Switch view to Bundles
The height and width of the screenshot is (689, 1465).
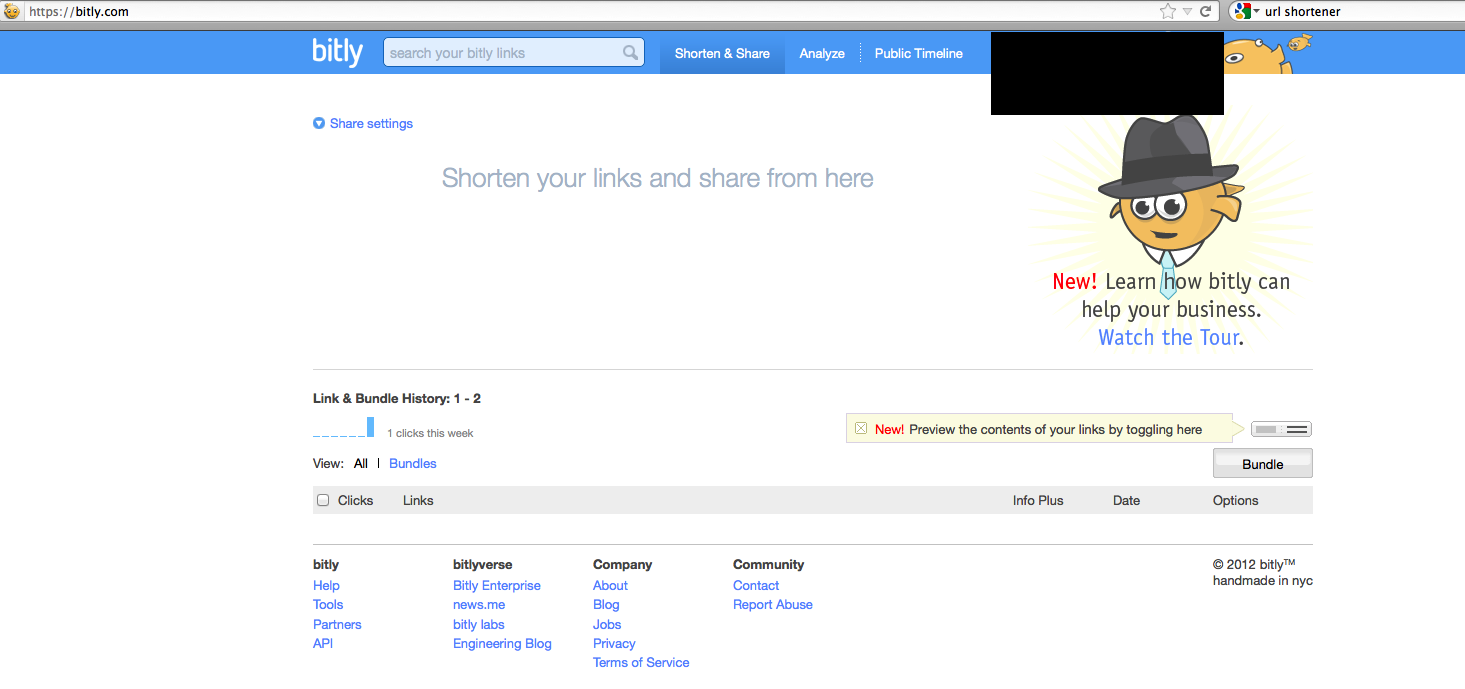click(x=413, y=464)
